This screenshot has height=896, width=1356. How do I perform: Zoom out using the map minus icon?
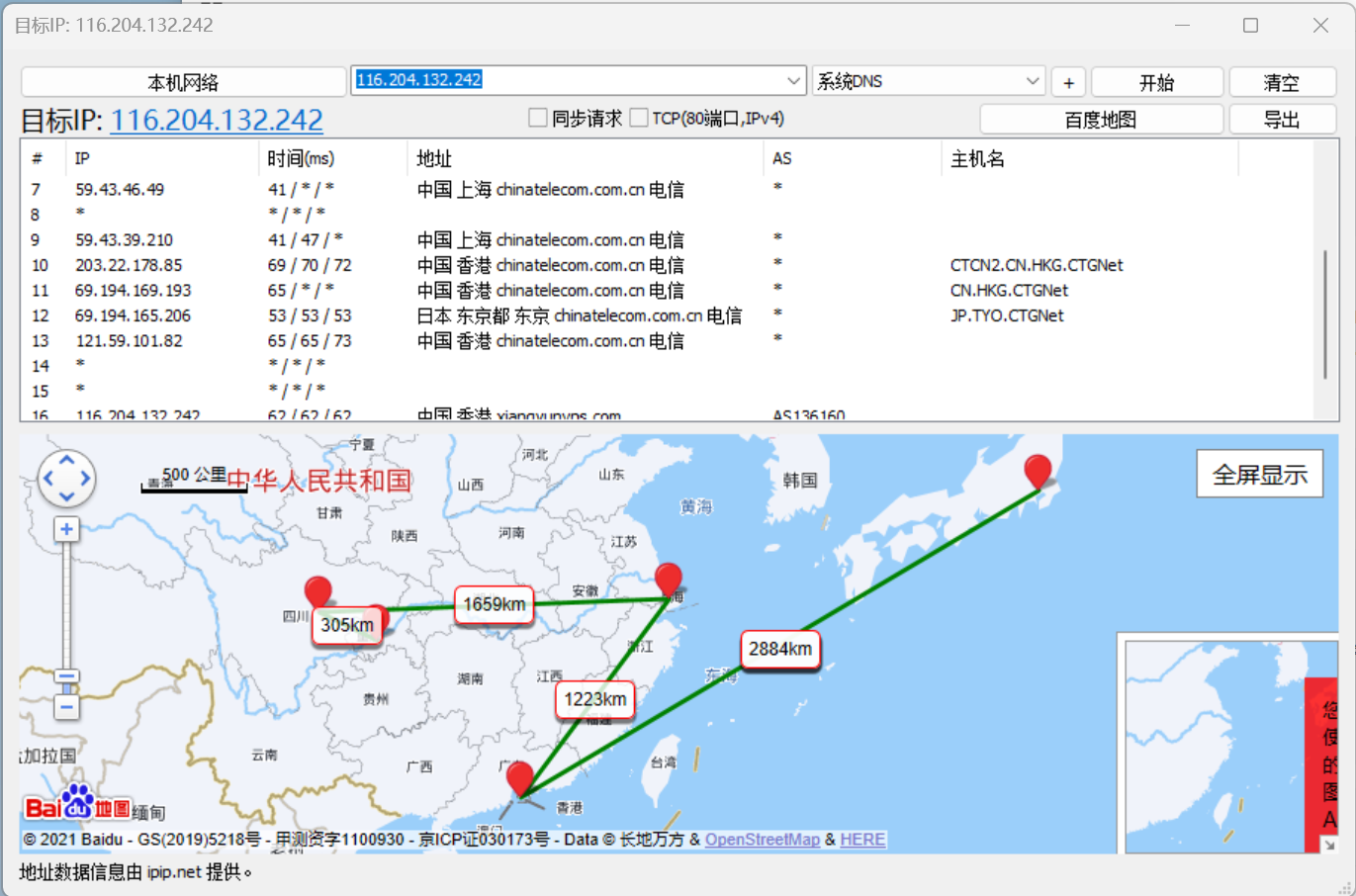tap(65, 707)
